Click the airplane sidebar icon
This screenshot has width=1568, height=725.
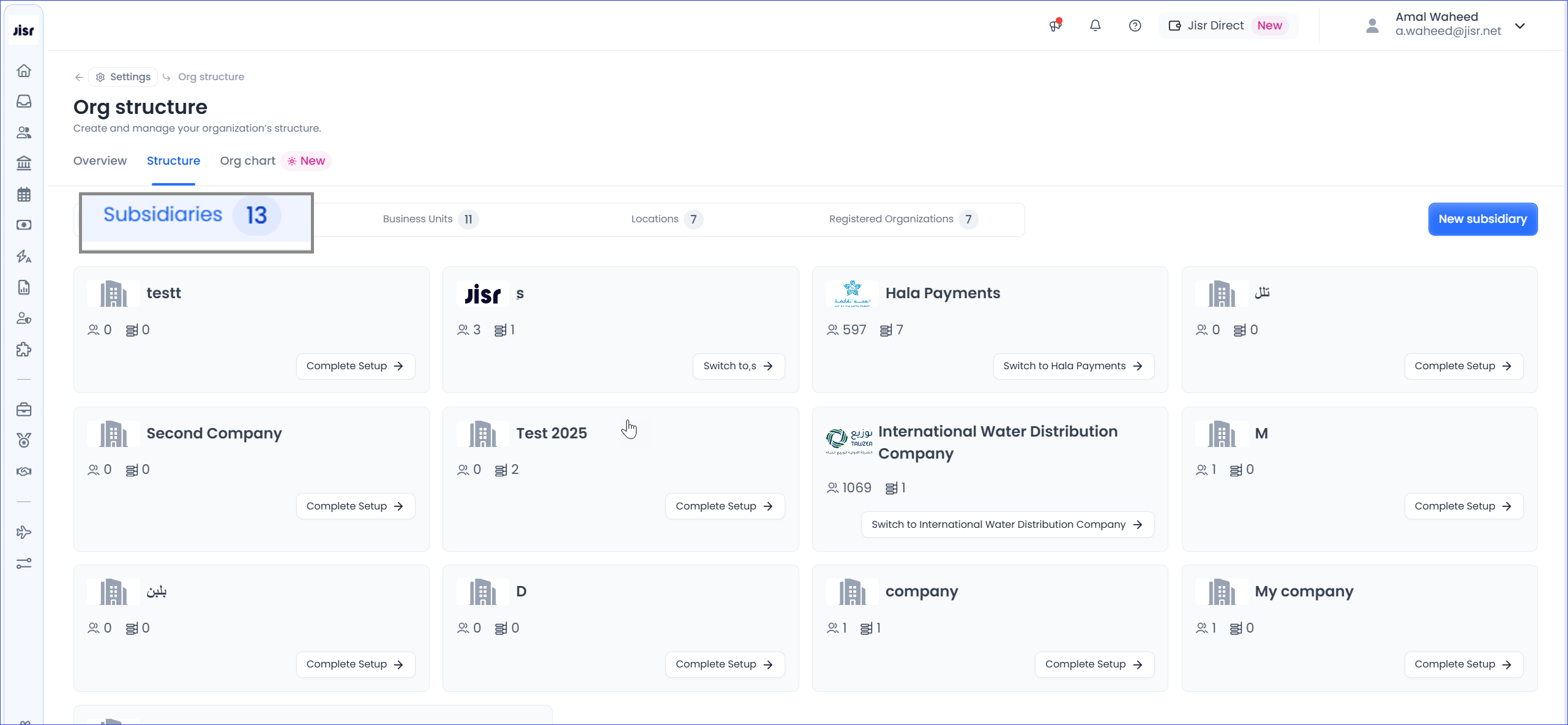click(24, 532)
